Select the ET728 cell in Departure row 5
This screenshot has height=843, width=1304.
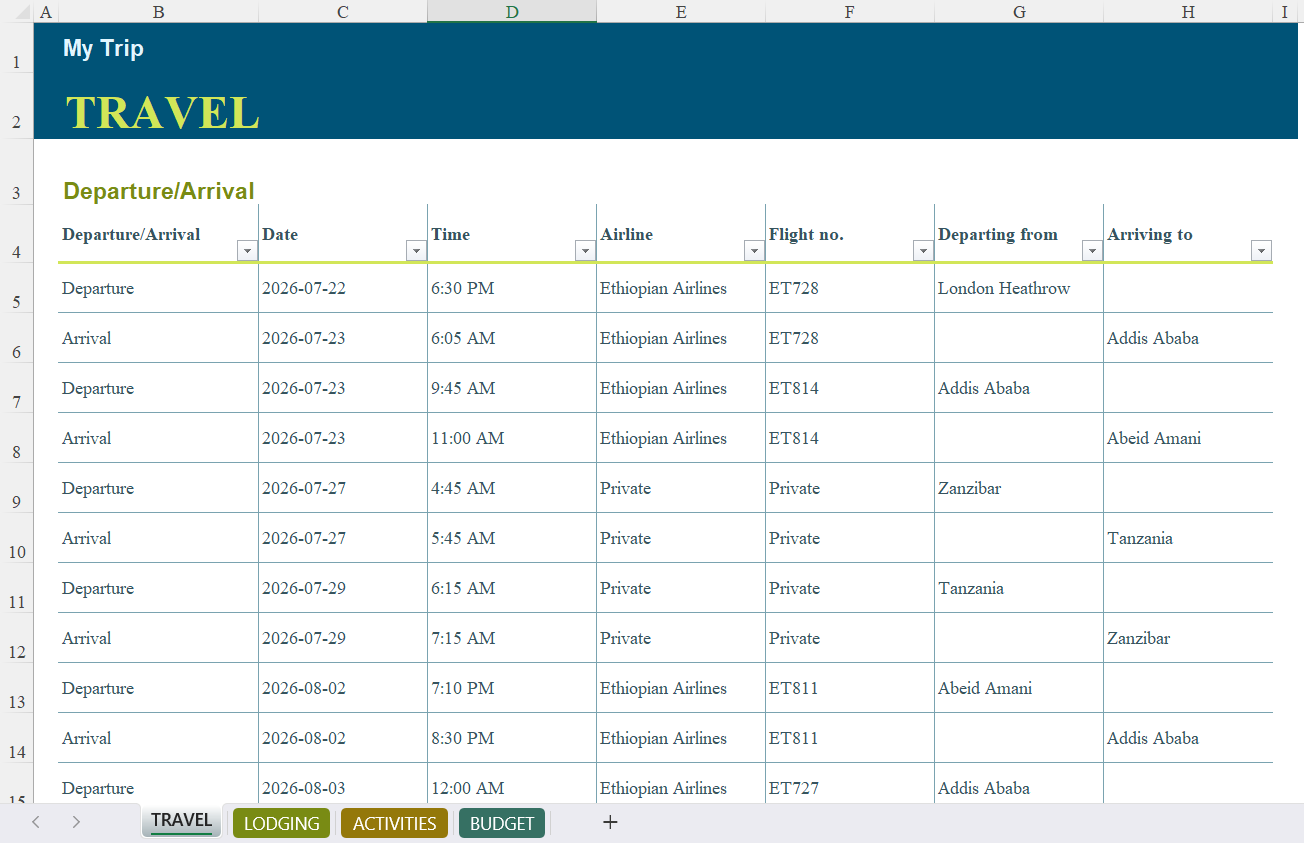click(x=850, y=289)
